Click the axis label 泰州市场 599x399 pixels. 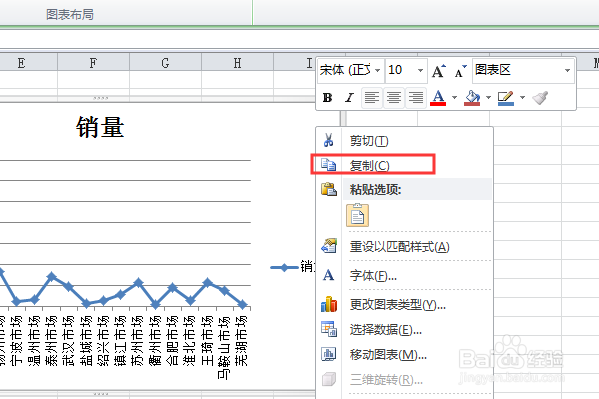click(51, 341)
